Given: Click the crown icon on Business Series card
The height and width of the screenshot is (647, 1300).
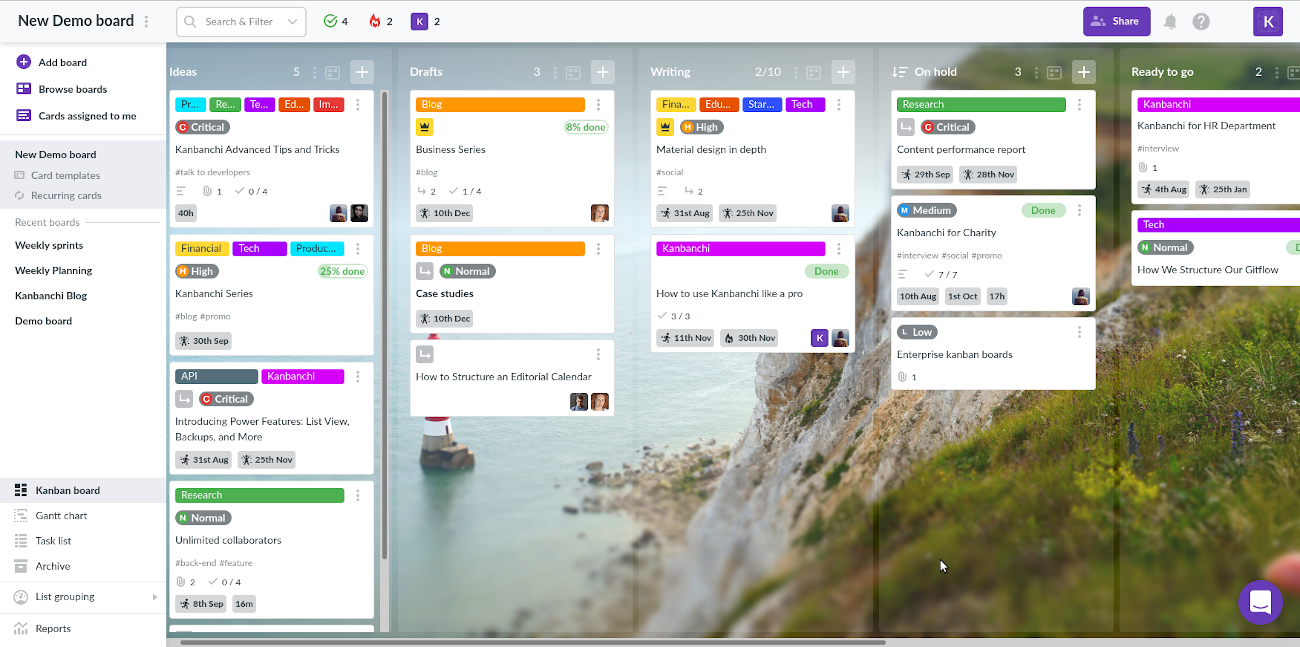Looking at the screenshot, I should tap(425, 127).
